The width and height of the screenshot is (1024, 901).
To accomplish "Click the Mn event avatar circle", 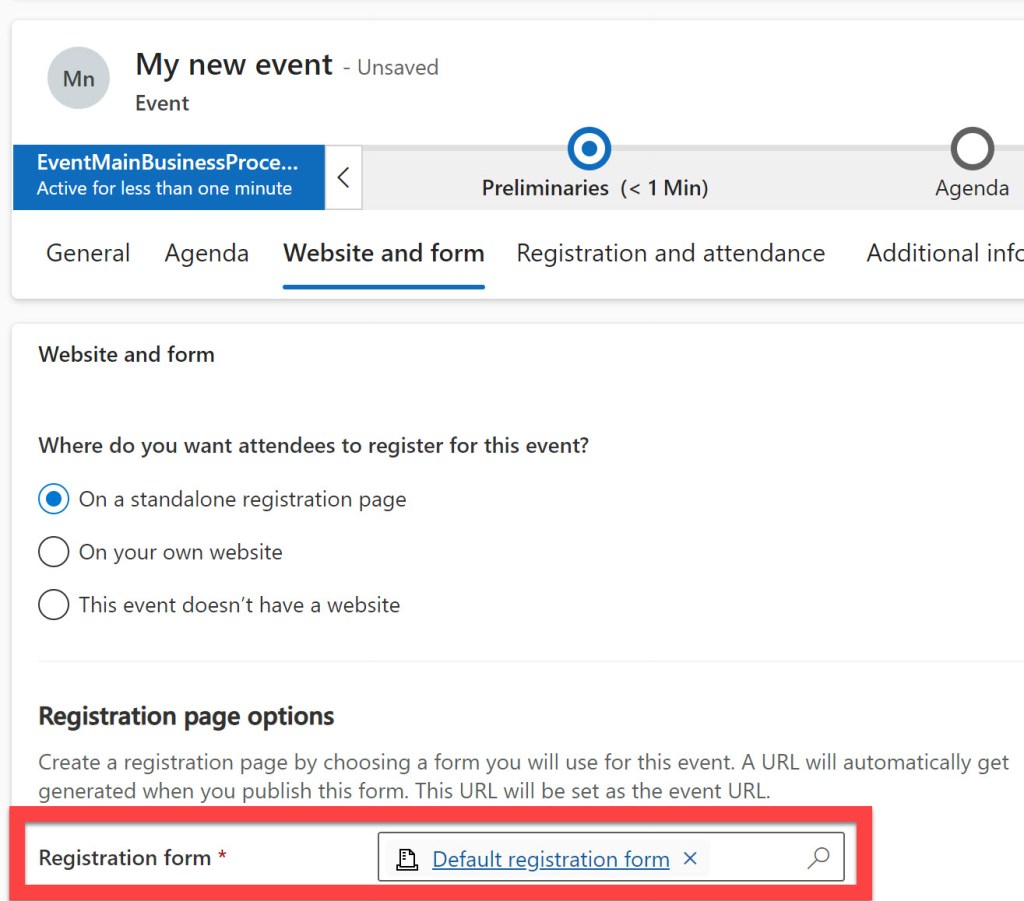I will (x=79, y=78).
